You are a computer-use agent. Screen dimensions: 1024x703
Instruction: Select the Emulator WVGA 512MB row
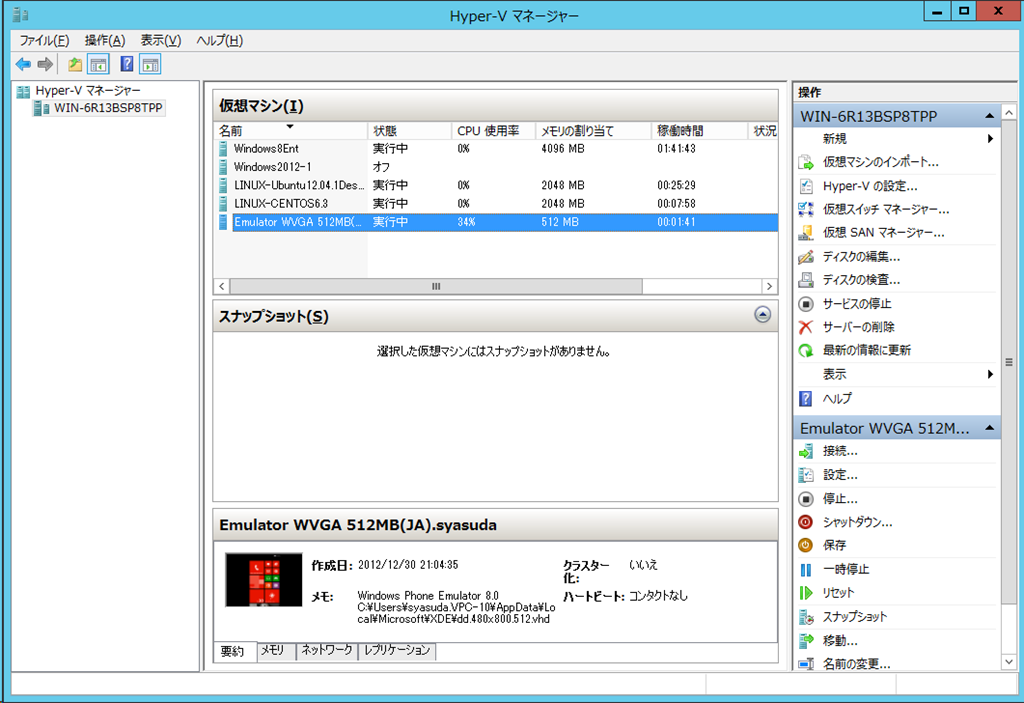(495, 222)
